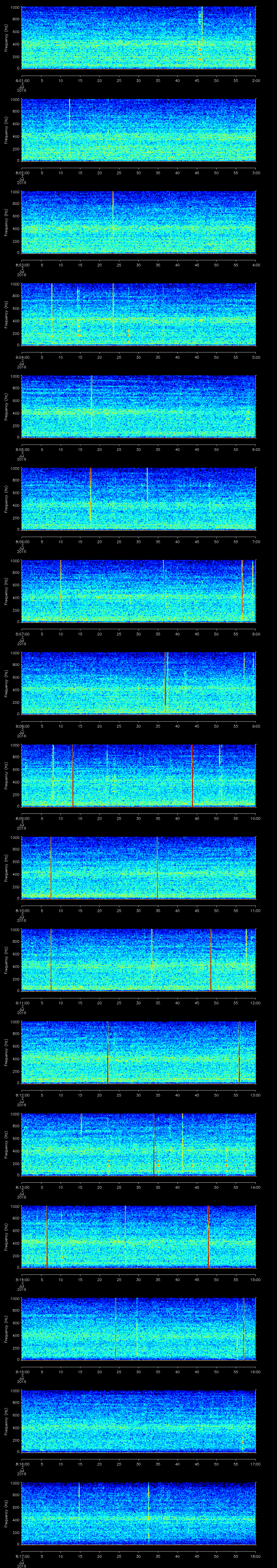Select the spectrogram panel starting at 8:07:00
277x1568 pixels.
(x=139, y=590)
